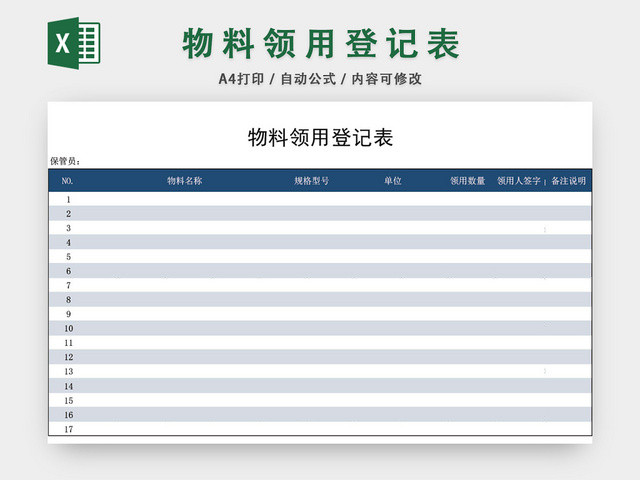640x480 pixels.
Task: Click row number 15 cell
Action: coord(68,400)
